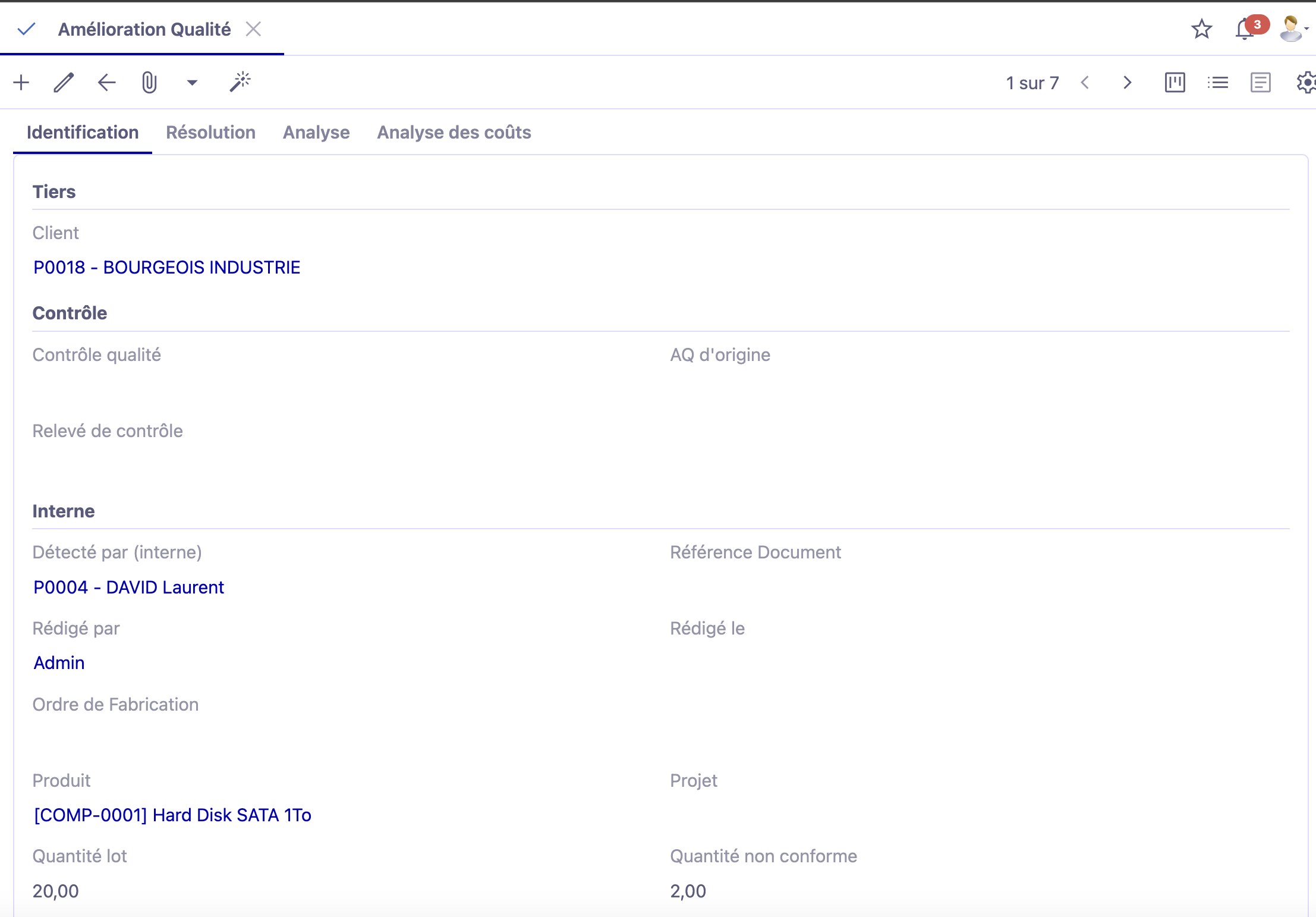The height and width of the screenshot is (917, 1316).
Task: Mark page as favorite with star
Action: click(1201, 29)
